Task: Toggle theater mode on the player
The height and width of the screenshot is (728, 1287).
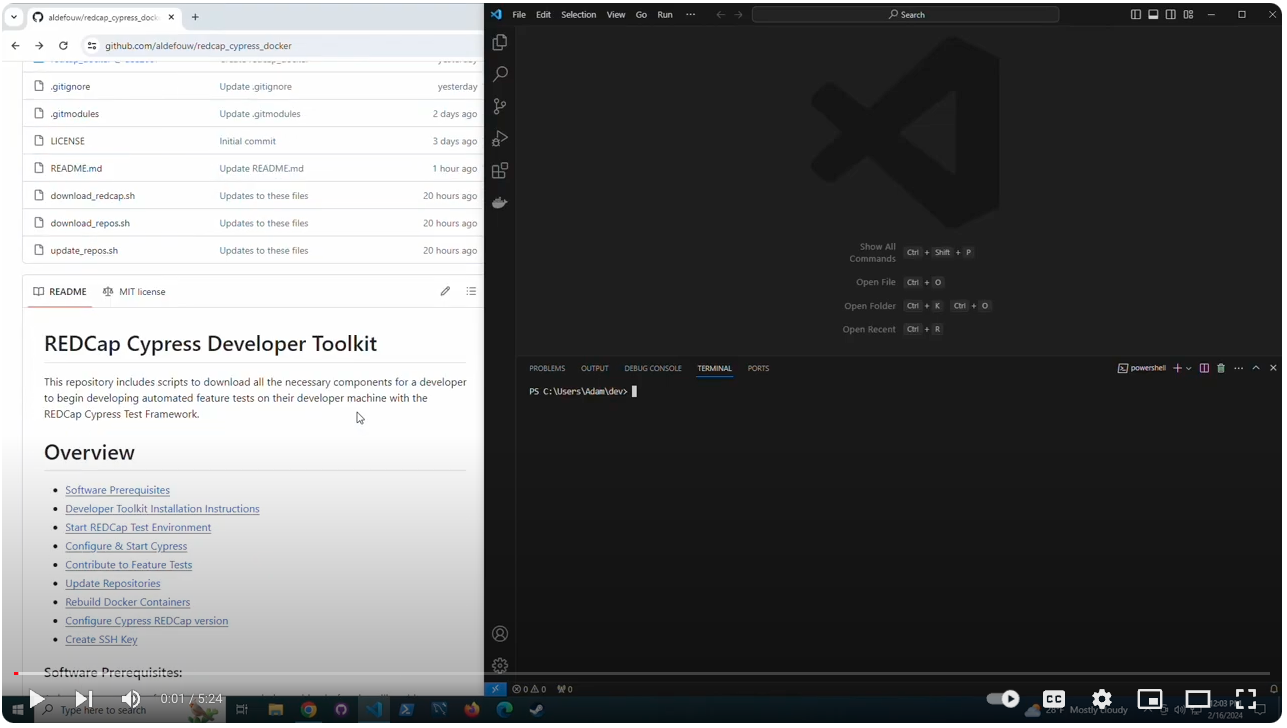Action: 1198,699
